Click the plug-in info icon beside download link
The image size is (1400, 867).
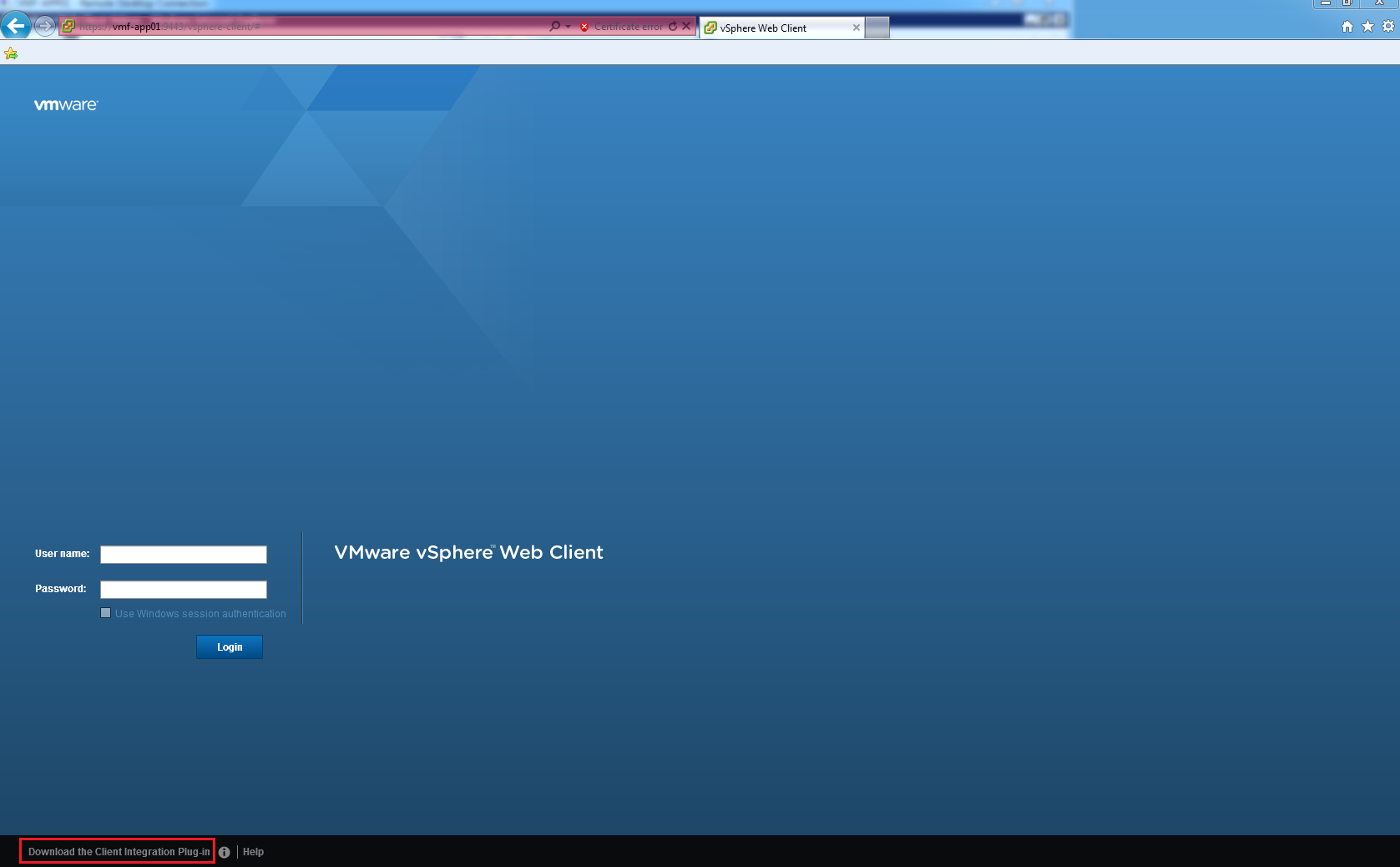pos(224,852)
